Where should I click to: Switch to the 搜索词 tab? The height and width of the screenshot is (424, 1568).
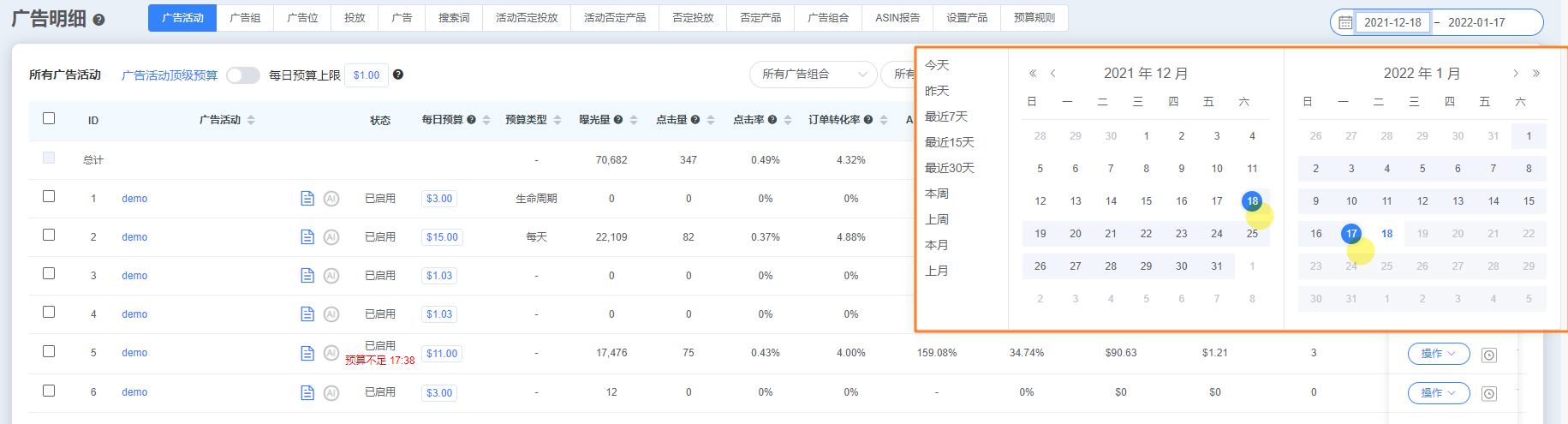click(x=454, y=18)
